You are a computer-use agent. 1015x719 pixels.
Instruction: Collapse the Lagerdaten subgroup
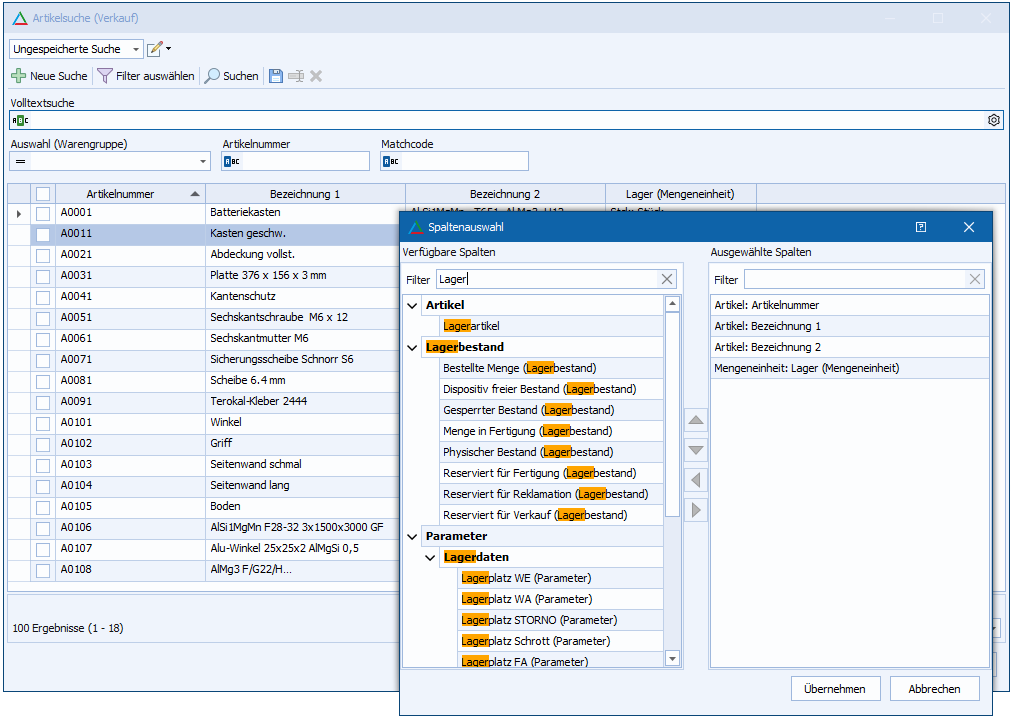click(x=431, y=557)
